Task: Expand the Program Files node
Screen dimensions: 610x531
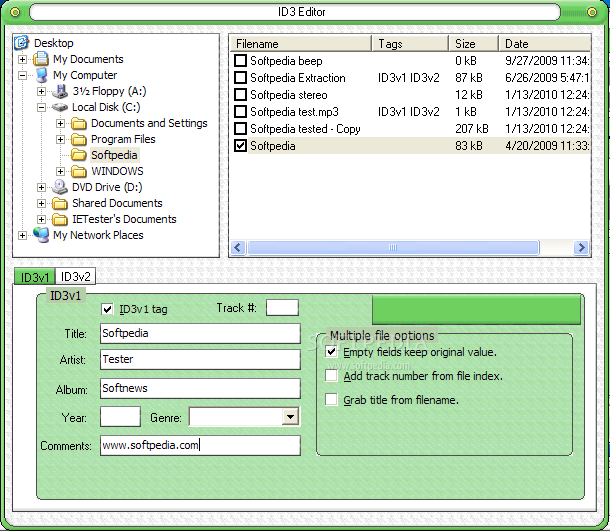Action: [60, 139]
